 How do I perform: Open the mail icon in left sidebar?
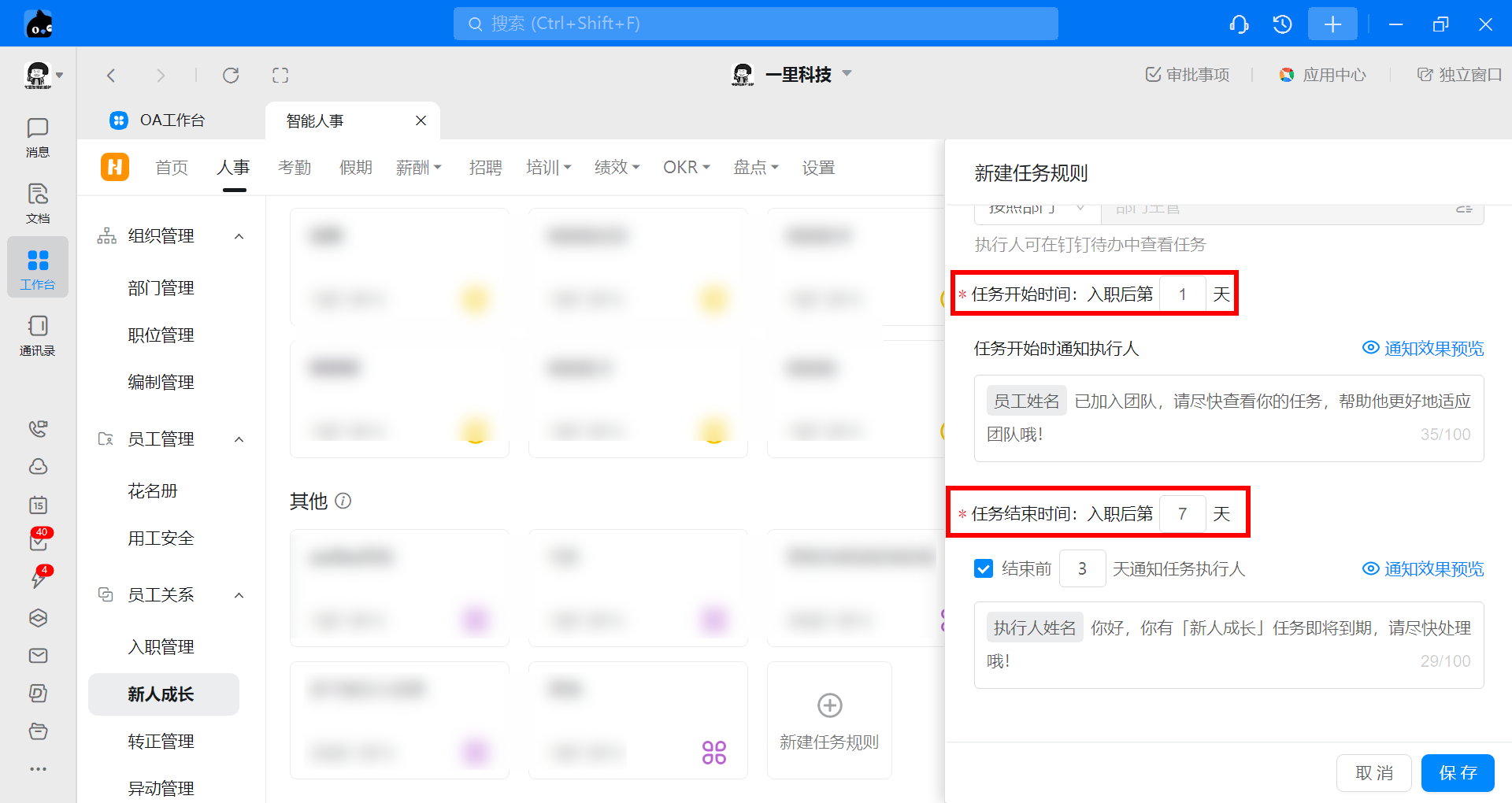[x=38, y=656]
